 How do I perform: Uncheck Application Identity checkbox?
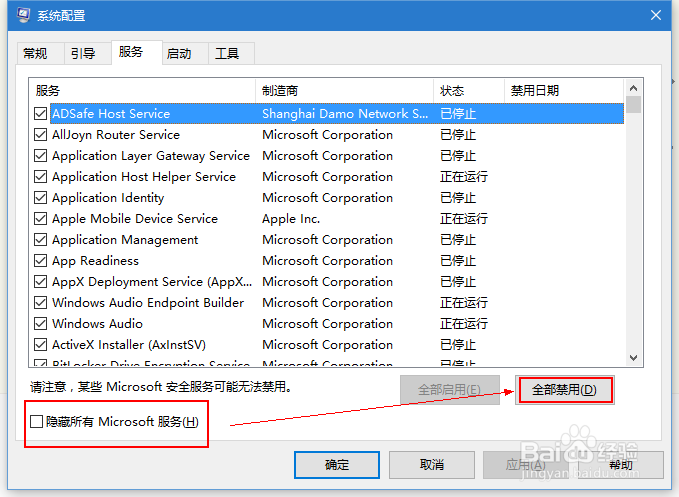40,198
